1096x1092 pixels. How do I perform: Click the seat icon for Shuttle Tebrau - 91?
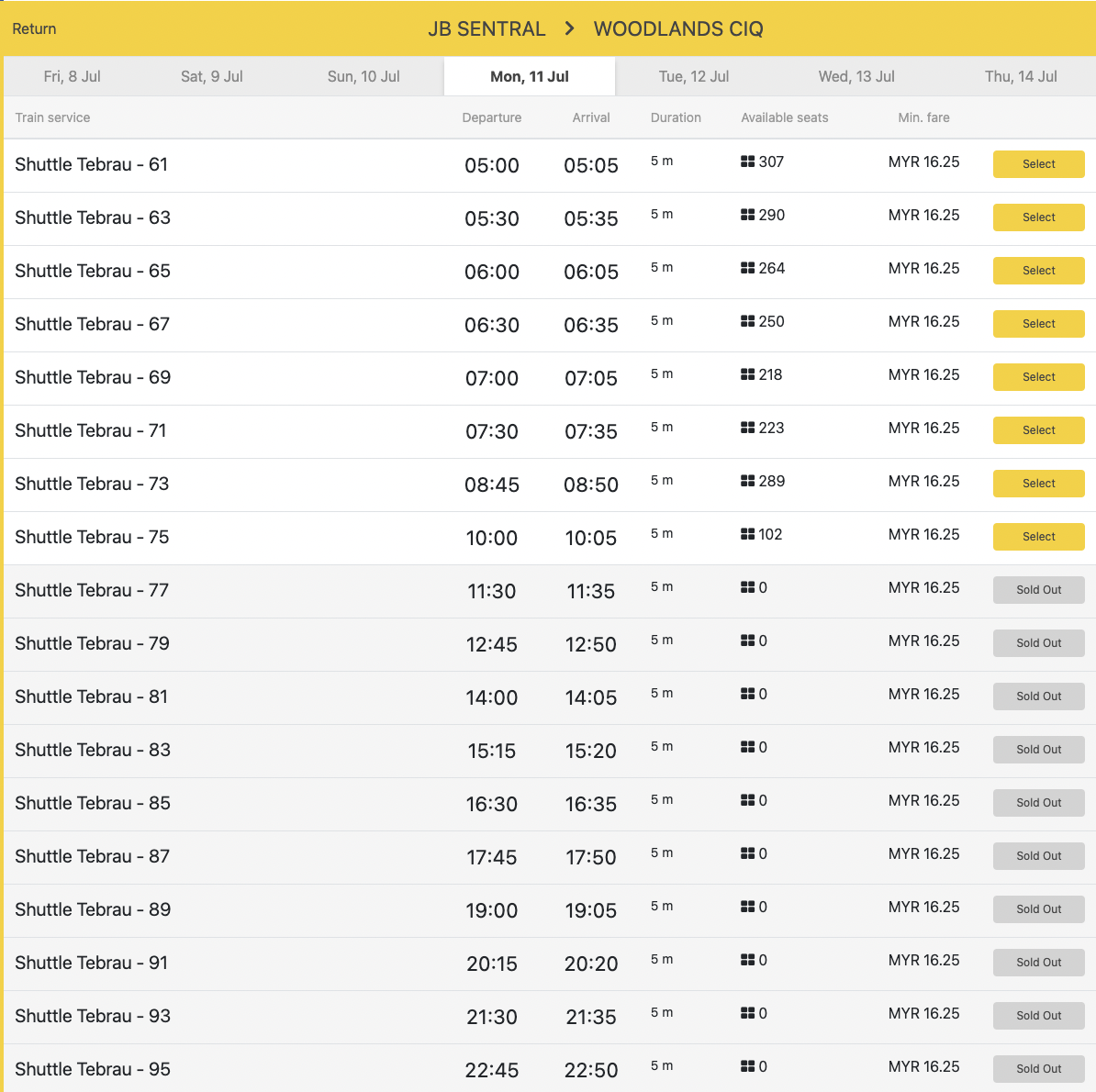747,960
